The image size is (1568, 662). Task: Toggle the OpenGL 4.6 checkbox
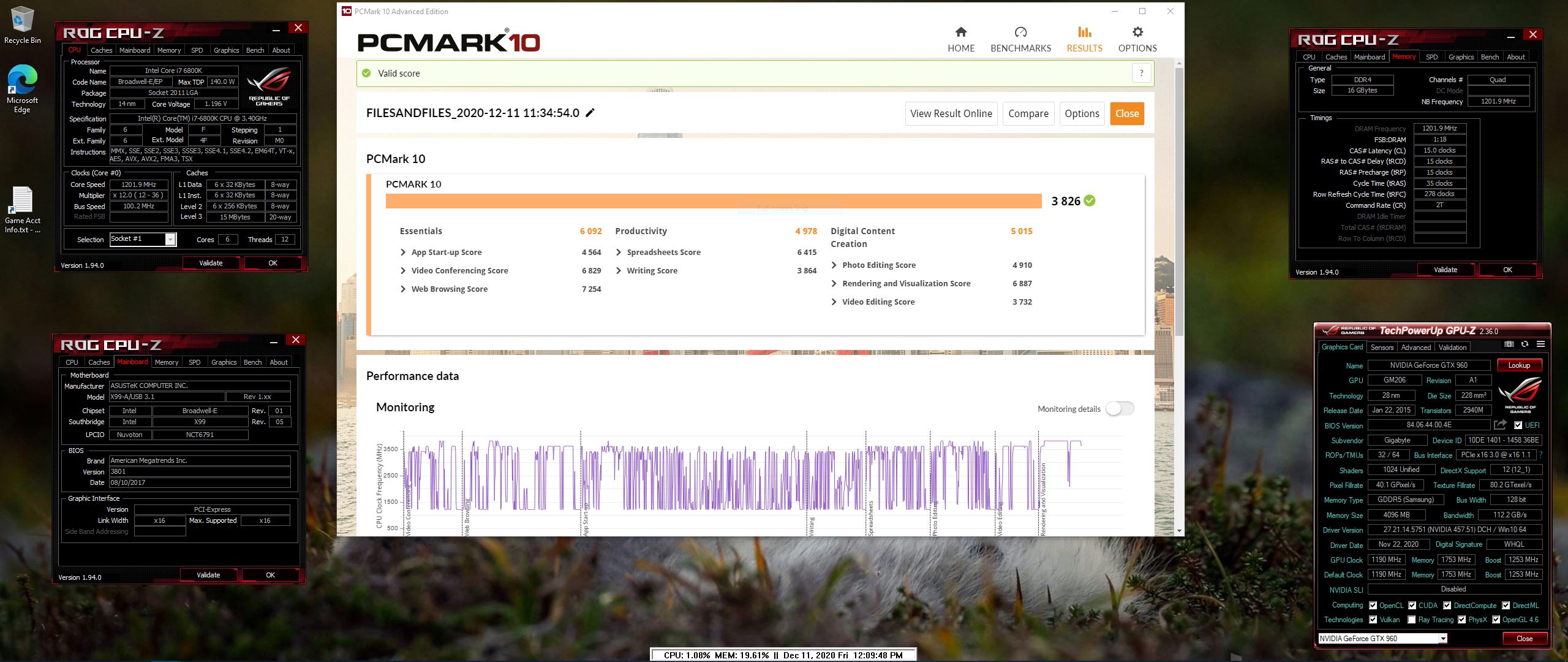coord(1496,620)
